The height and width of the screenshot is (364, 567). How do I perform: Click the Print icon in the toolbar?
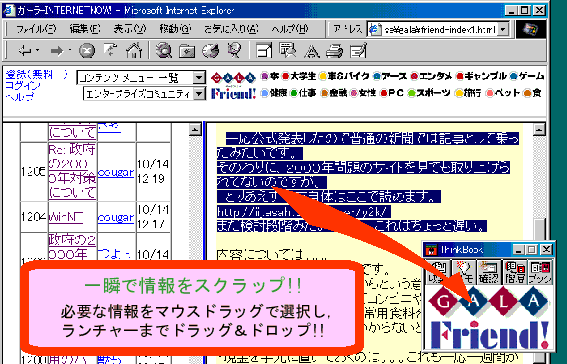[x=334, y=51]
